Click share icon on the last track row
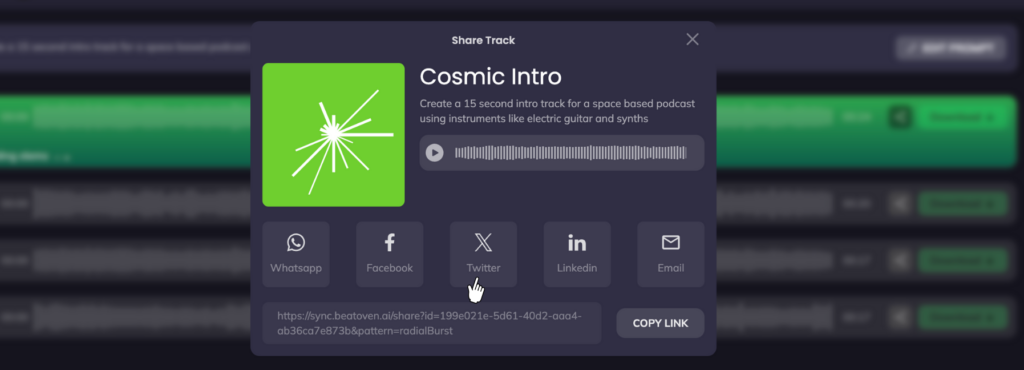This screenshot has width=1024, height=370. click(900, 317)
